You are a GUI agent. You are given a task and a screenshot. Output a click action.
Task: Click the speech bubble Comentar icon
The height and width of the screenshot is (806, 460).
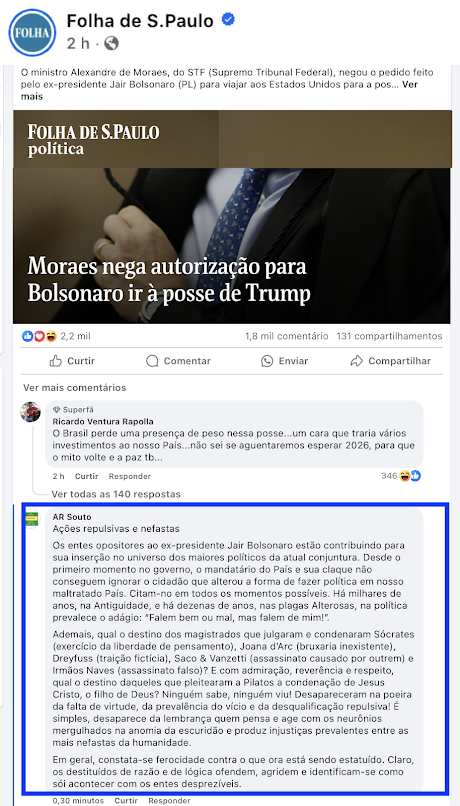(152, 361)
